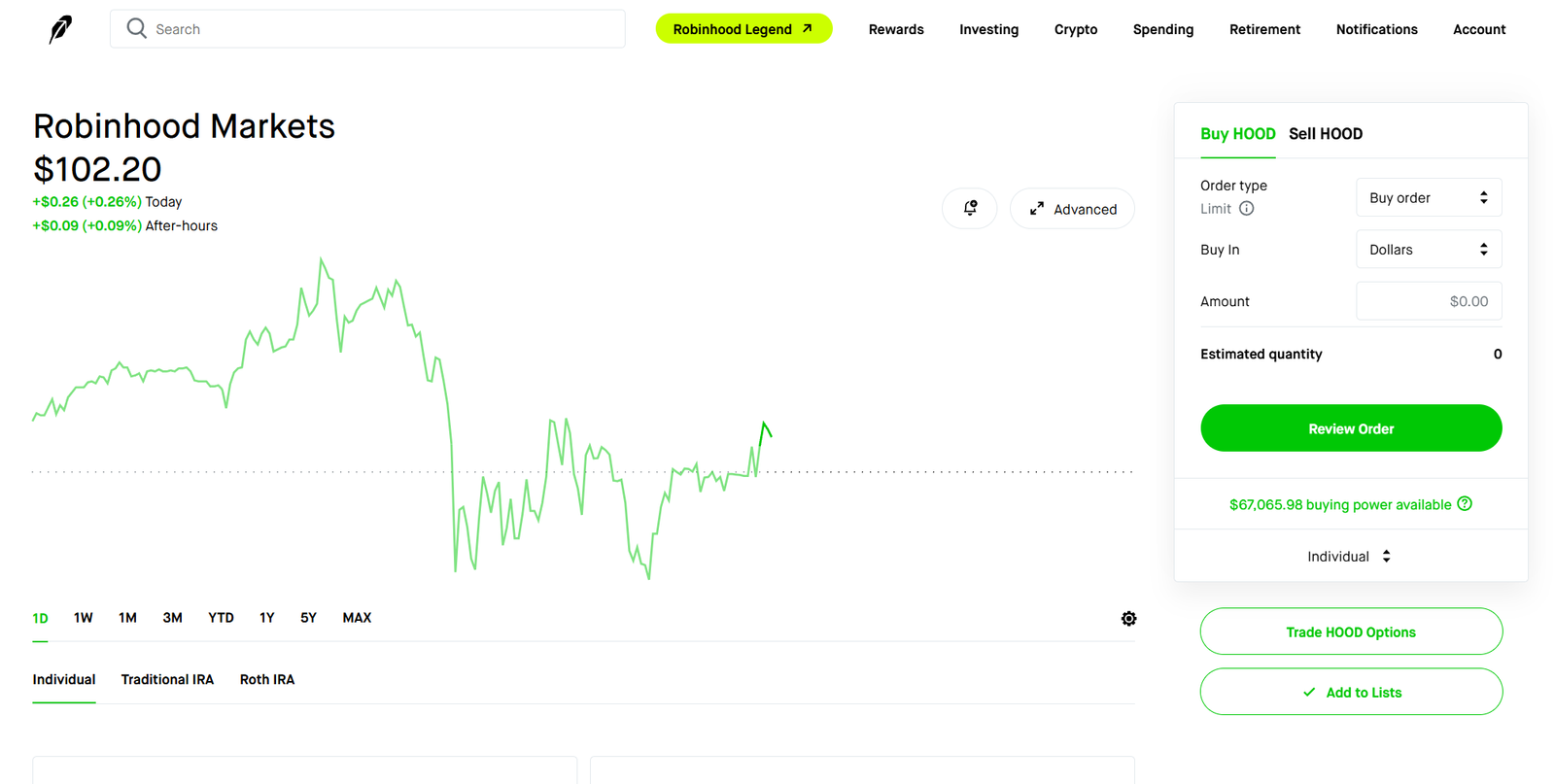Click the Robinhood feather logo

[x=60, y=29]
